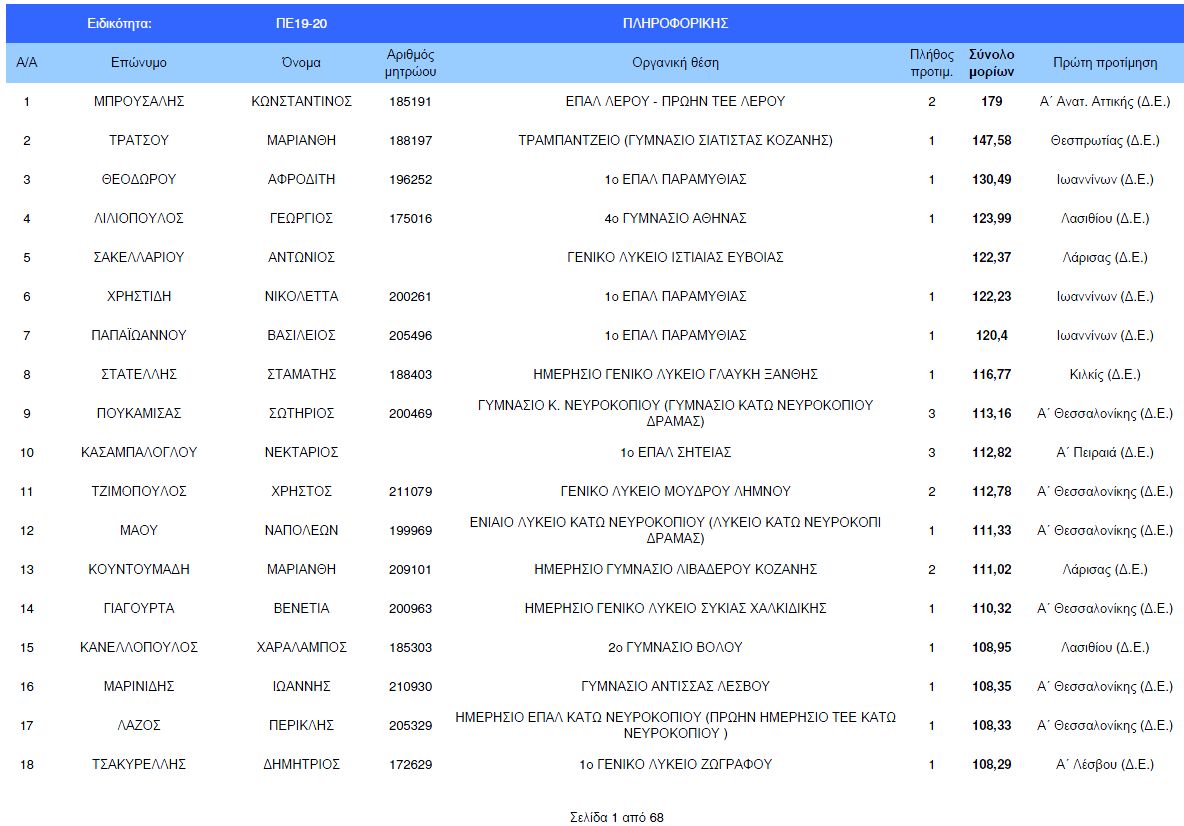Viewport: 1184px width, 826px height.
Task: Select the name ΝΕΚΤΑΡΙΟΣ in row 10
Action: click(301, 453)
